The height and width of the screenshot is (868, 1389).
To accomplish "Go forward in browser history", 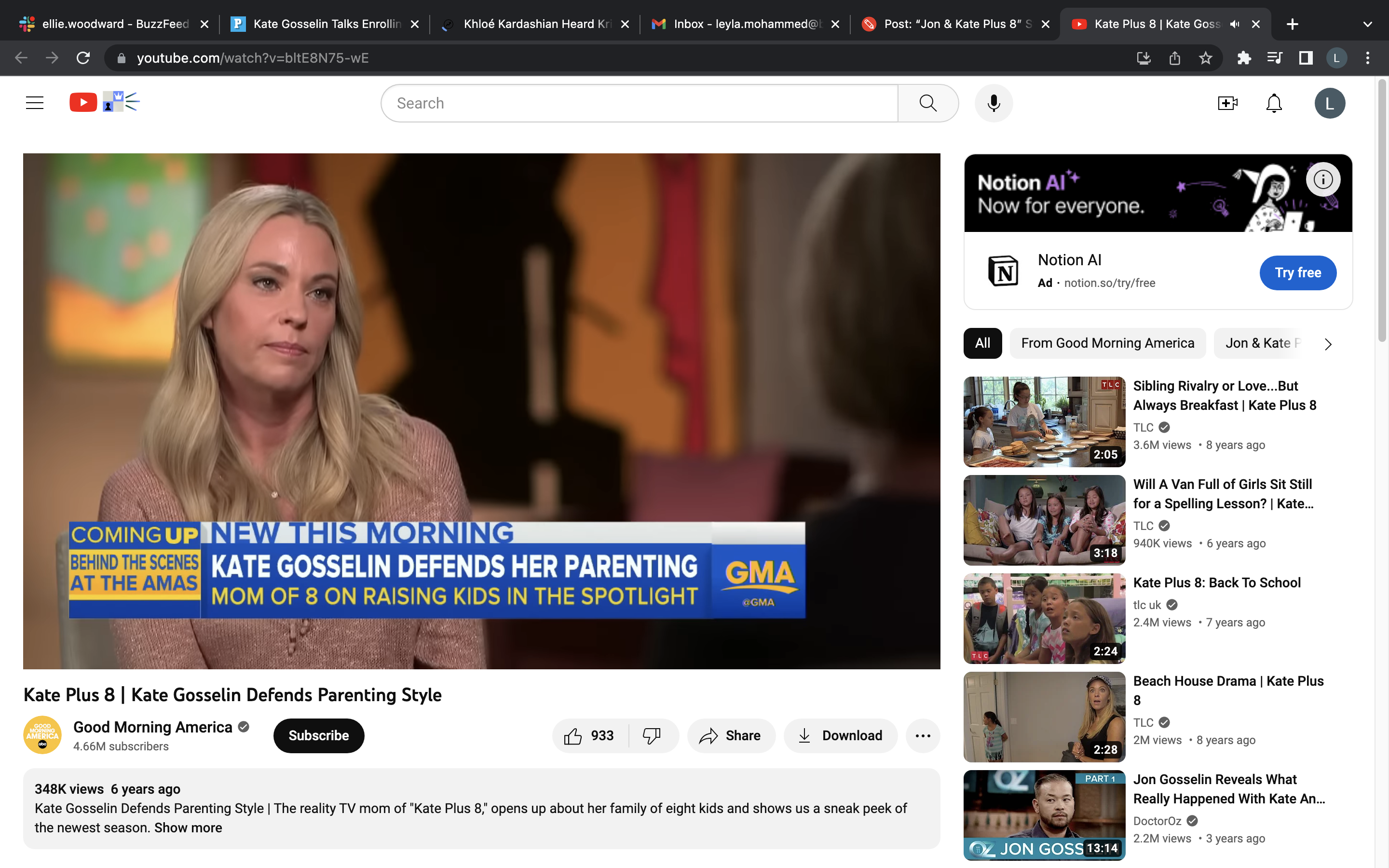I will click(x=52, y=58).
